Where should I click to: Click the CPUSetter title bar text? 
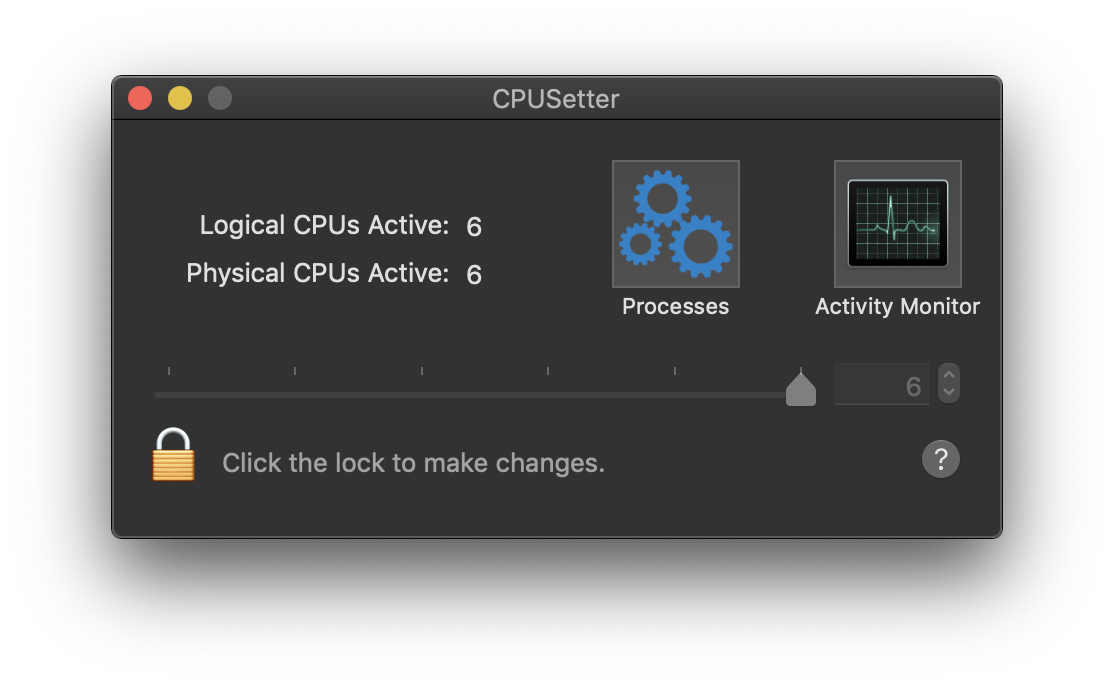[x=556, y=99]
